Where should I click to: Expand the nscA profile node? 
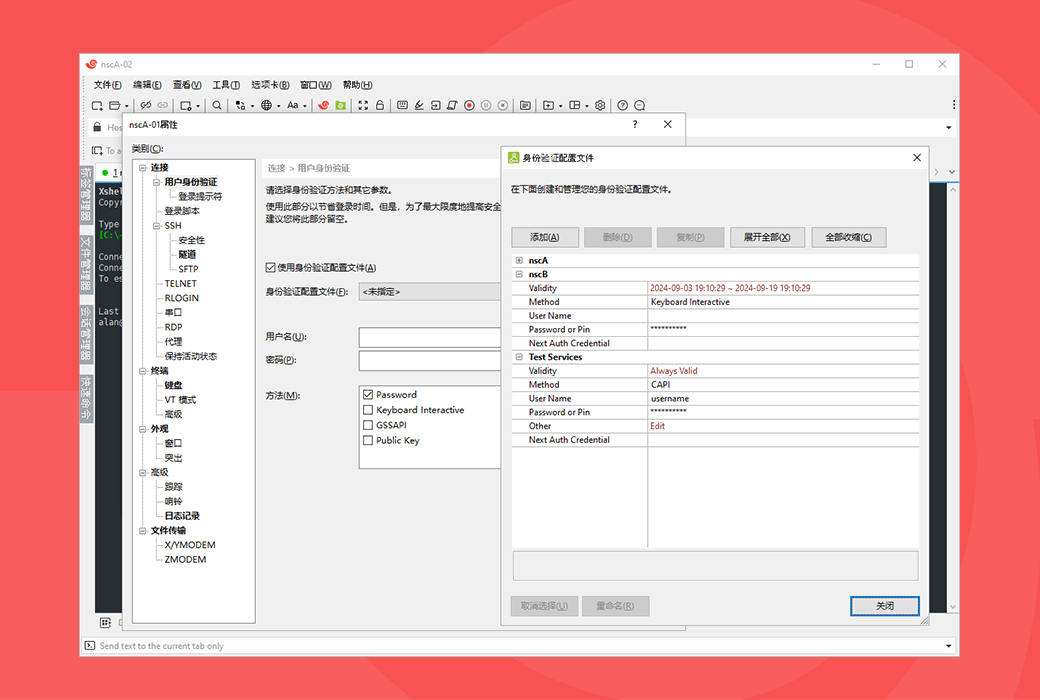(519, 261)
